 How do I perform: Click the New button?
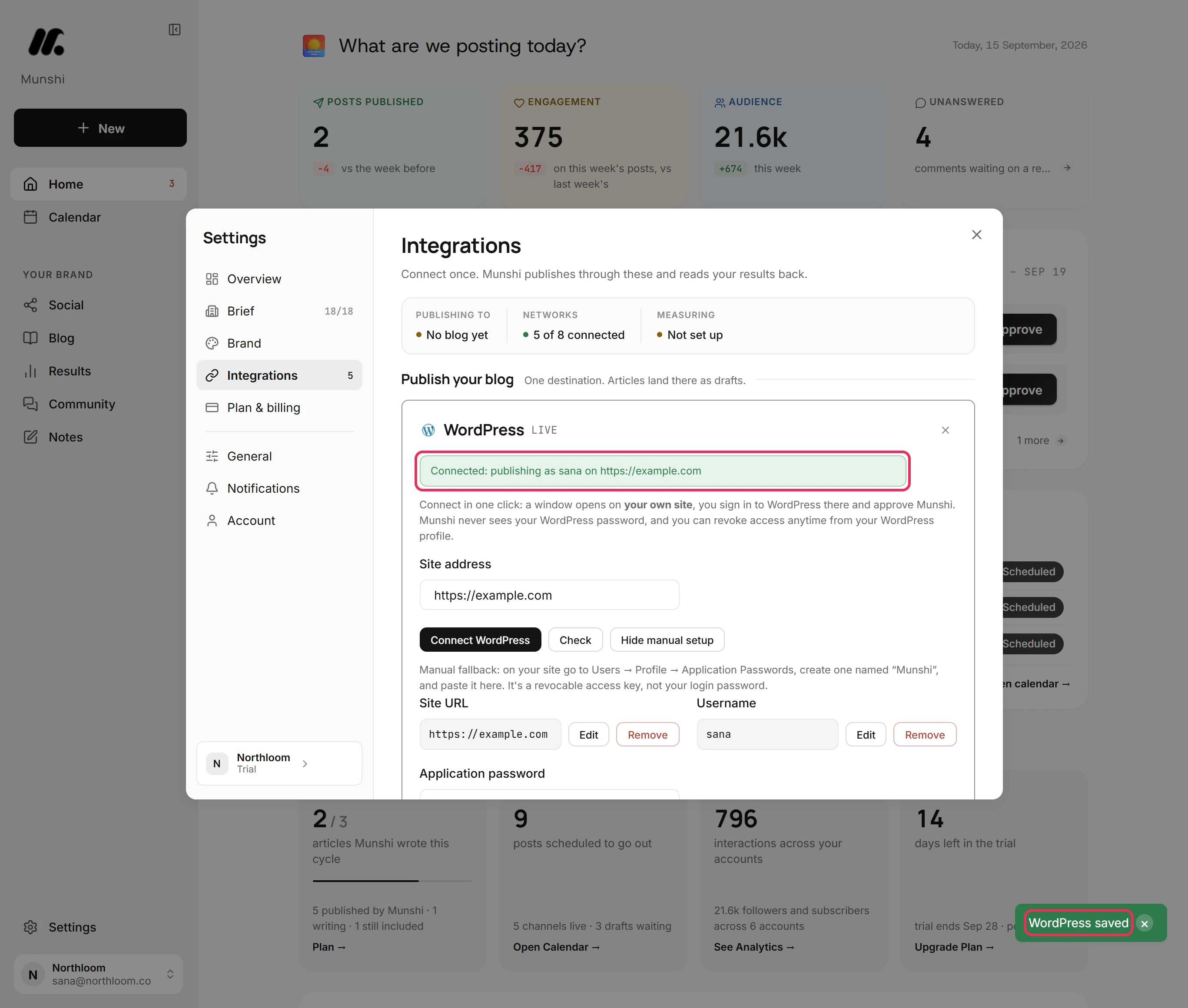(x=100, y=128)
